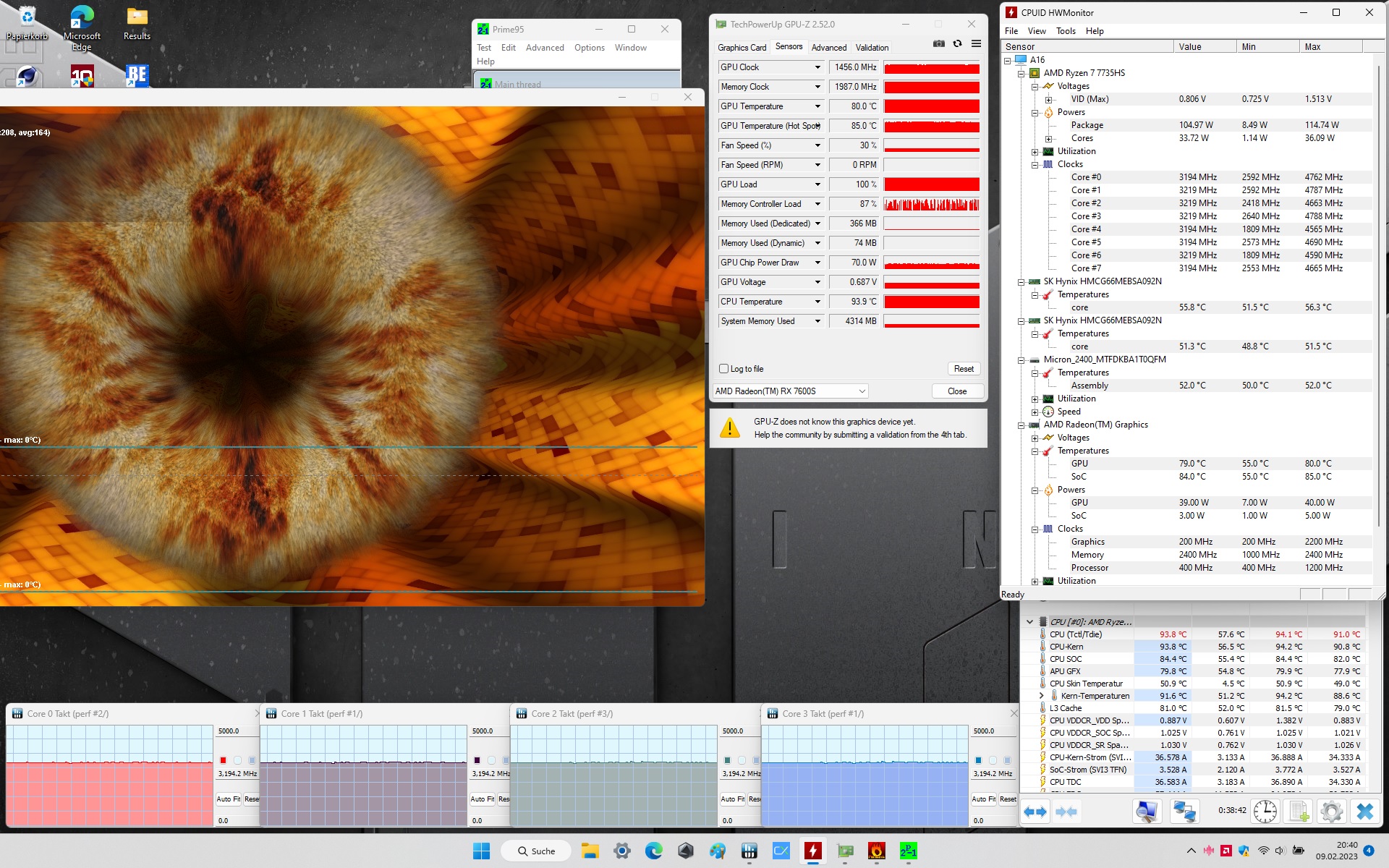Click the GPU-Z screenshot camera icon
This screenshot has height=868, width=1389.
tap(938, 44)
